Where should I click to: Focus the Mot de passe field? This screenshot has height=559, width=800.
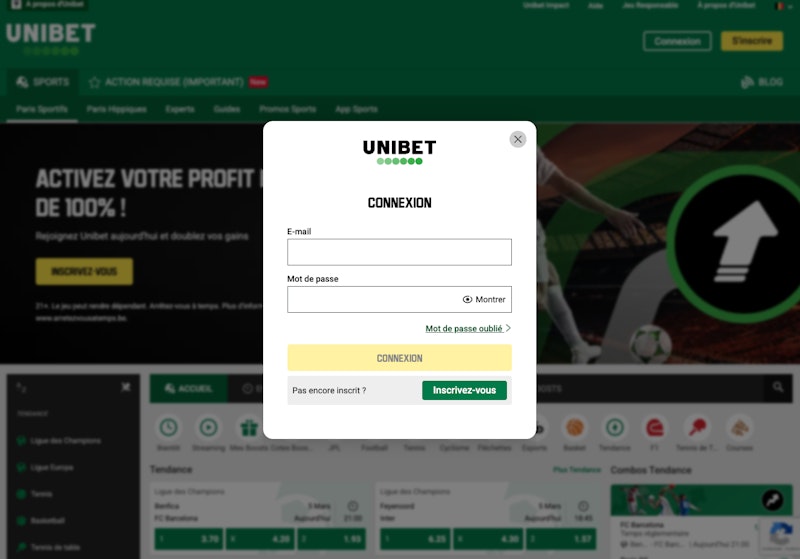[372, 299]
